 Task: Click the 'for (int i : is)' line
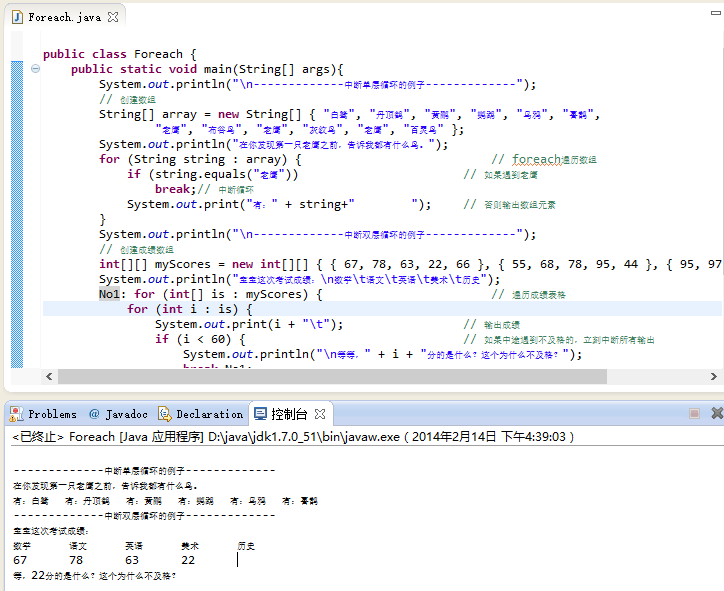189,309
